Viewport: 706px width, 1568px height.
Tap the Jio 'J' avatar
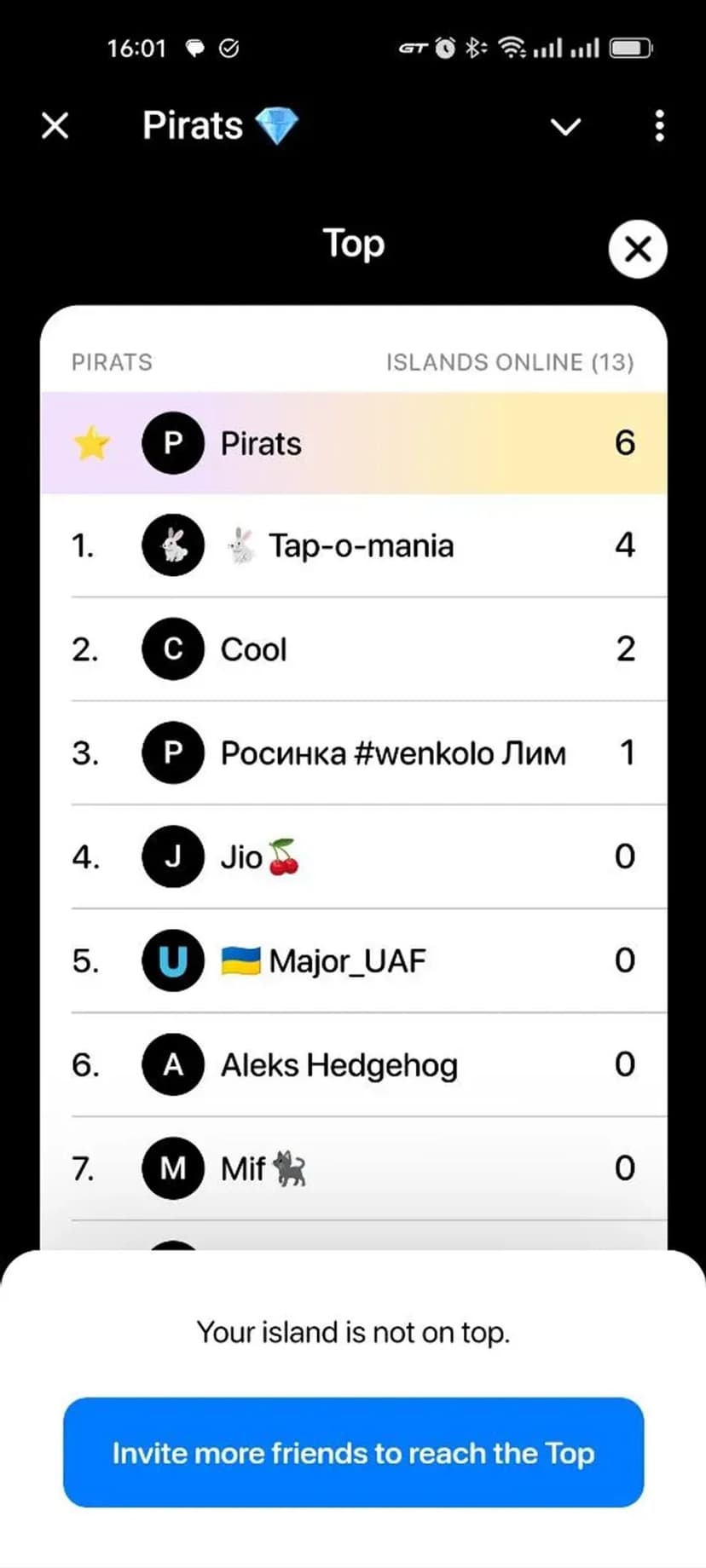click(x=173, y=856)
